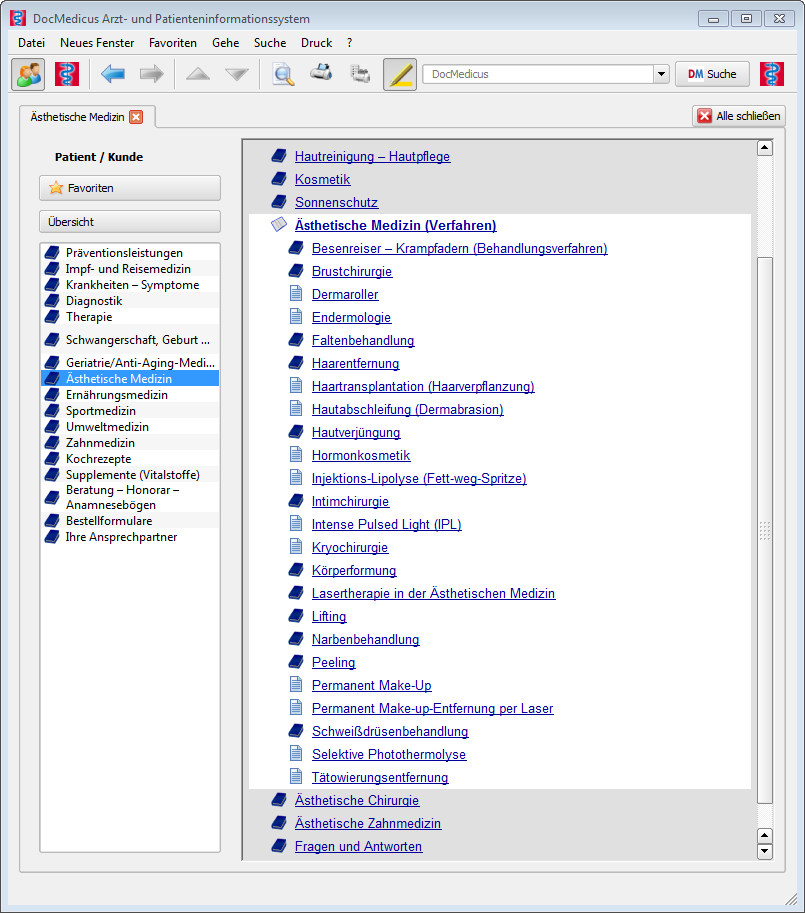Screen dimensions: 805x913
Task: Expand book icon next to Brustchirurgie
Action: pyautogui.click(x=296, y=271)
